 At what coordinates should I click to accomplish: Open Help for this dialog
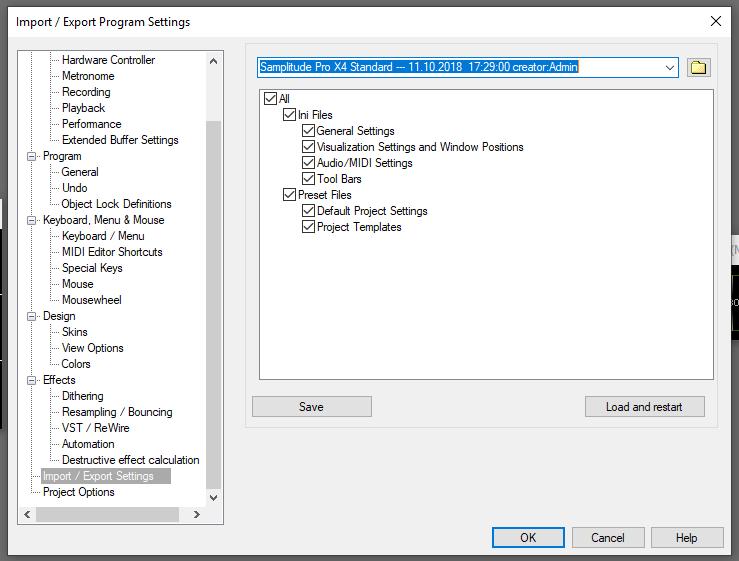click(x=687, y=537)
